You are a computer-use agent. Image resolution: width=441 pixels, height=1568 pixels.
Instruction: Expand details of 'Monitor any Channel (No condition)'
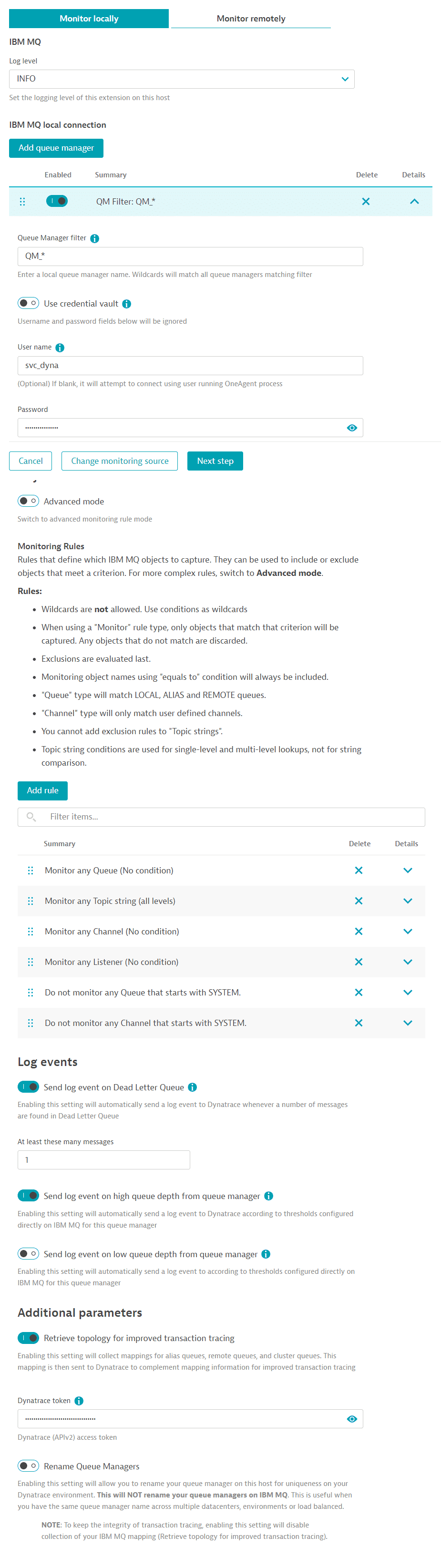408,931
